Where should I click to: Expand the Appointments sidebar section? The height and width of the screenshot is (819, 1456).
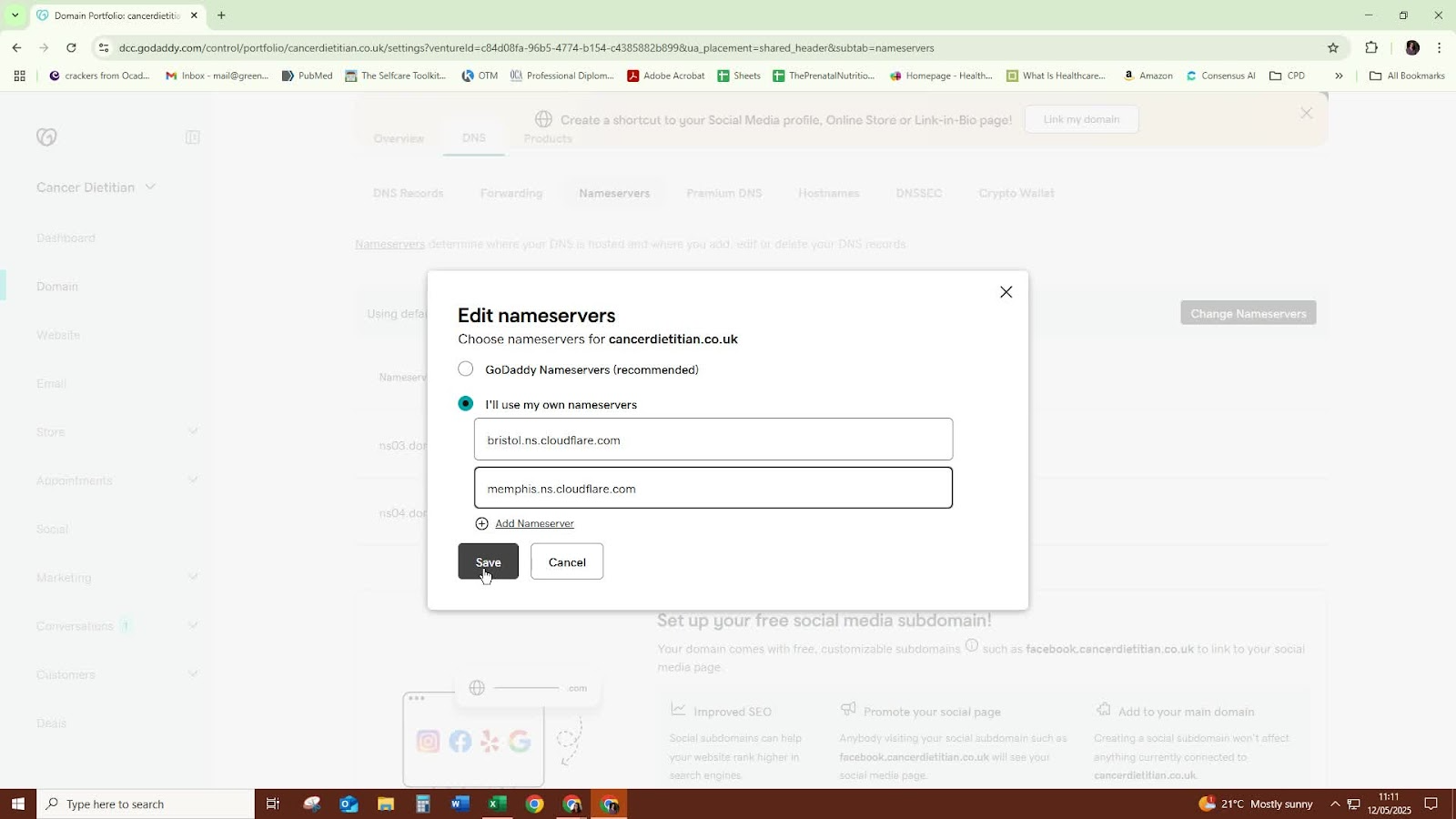(x=193, y=480)
